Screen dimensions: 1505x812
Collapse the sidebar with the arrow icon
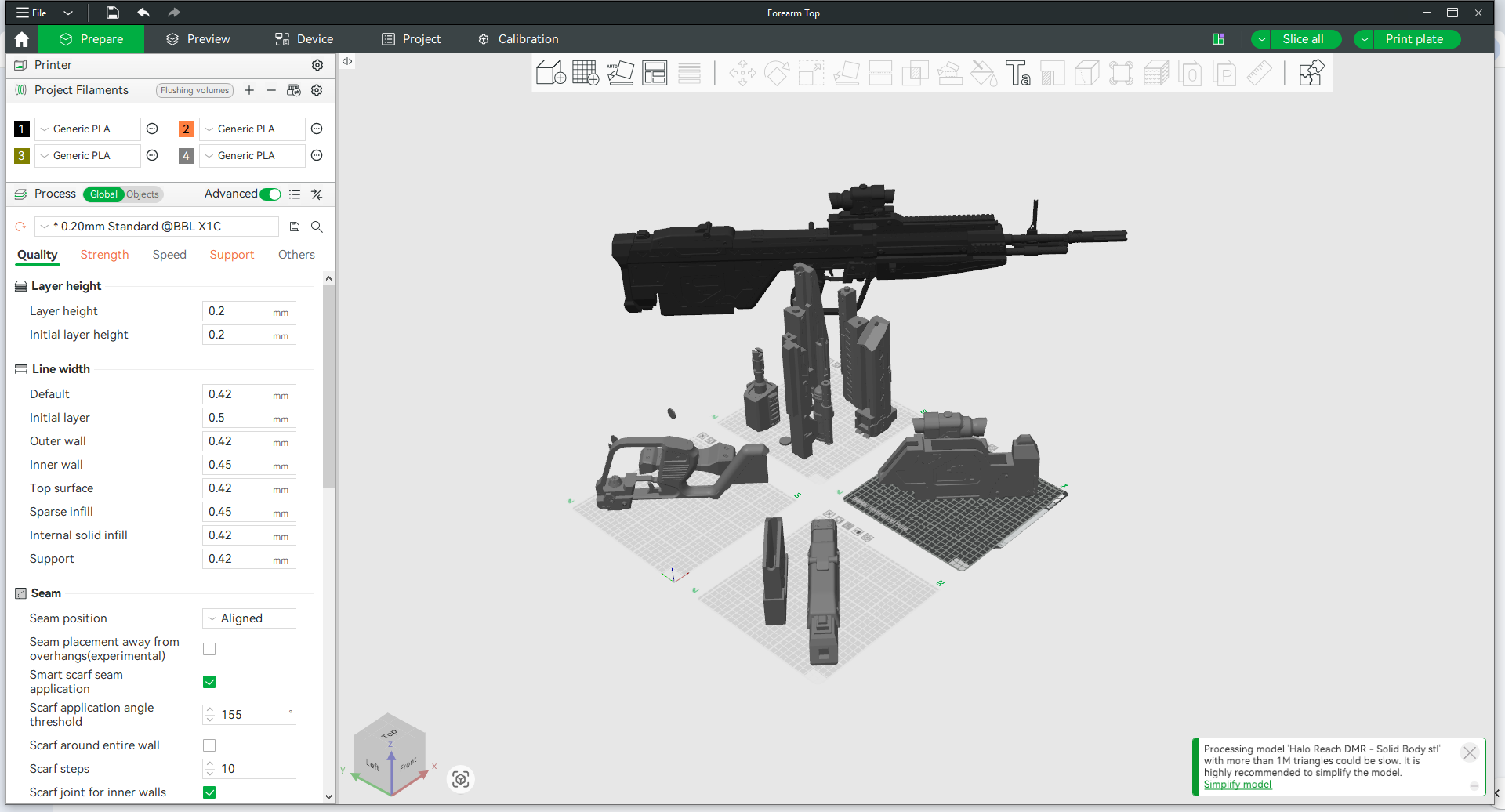pos(347,61)
